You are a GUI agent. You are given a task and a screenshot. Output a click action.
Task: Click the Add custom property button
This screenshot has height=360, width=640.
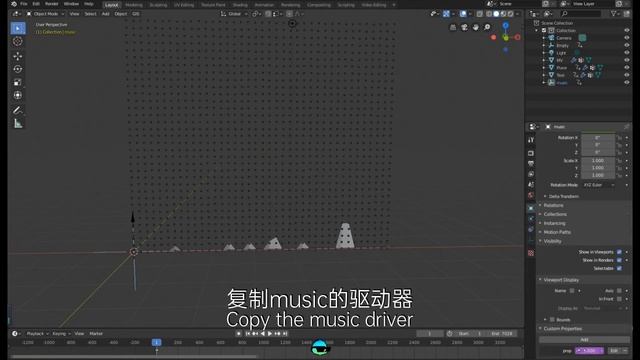pos(584,340)
